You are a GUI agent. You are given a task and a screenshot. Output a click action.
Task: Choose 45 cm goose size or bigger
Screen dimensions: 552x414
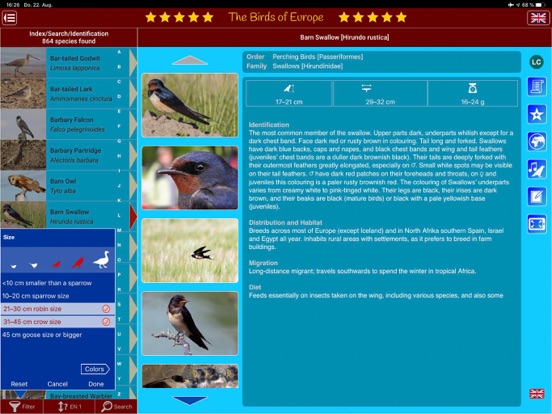[x=58, y=335]
